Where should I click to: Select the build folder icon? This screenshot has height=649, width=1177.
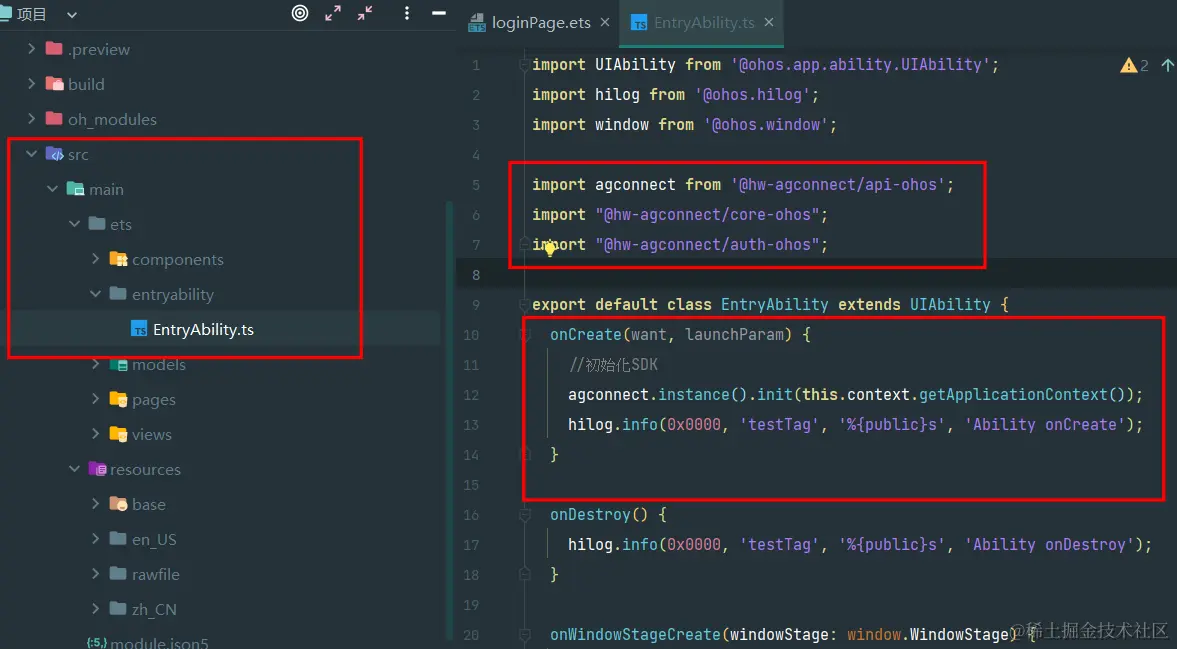point(54,84)
